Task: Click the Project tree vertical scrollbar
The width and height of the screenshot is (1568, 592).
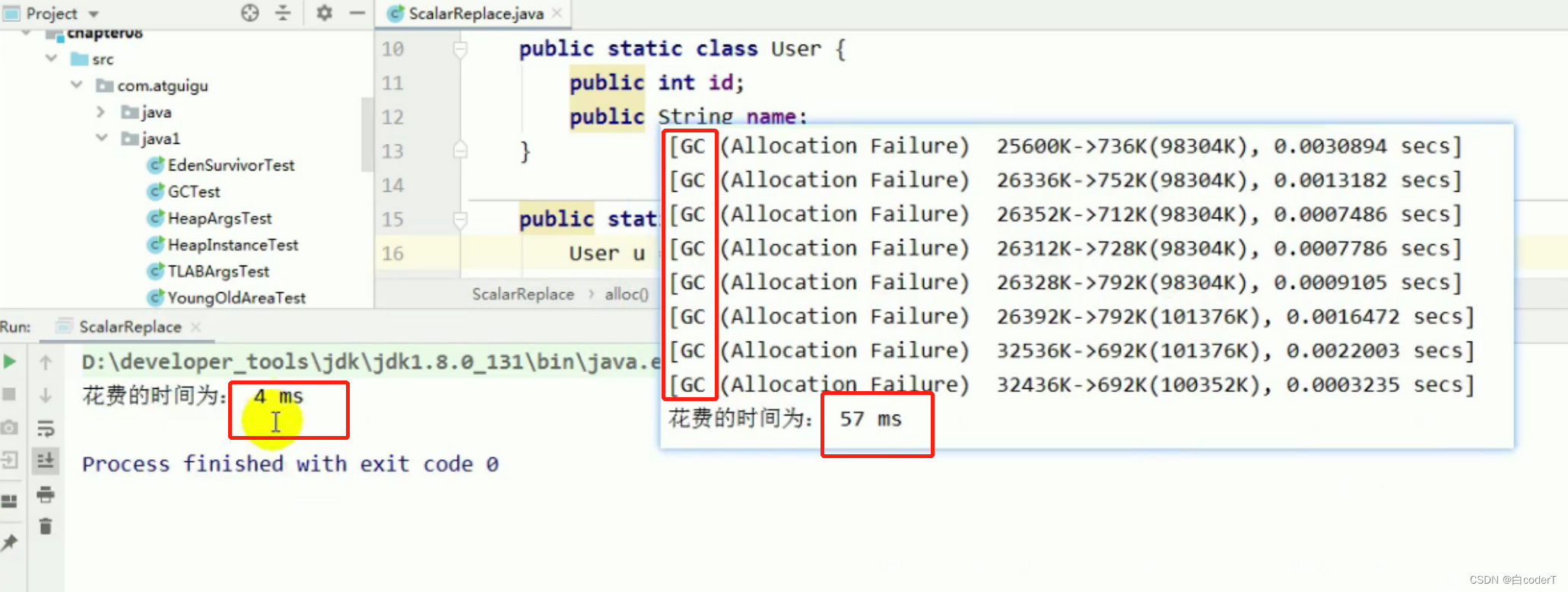Action: tap(367, 133)
